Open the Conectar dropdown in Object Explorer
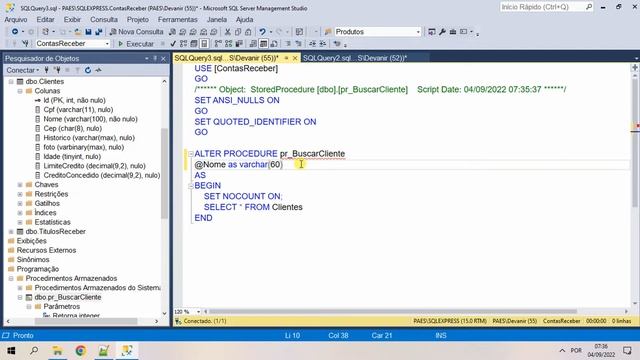 pos(22,70)
